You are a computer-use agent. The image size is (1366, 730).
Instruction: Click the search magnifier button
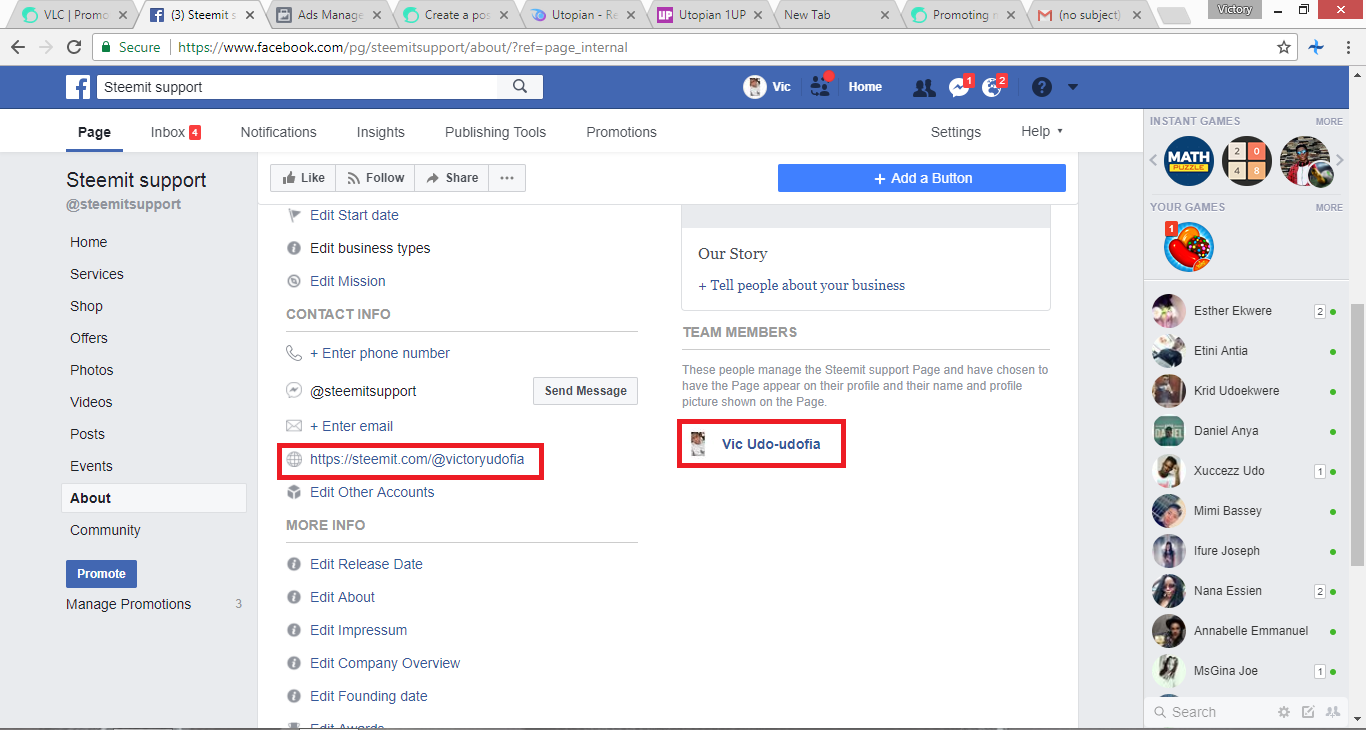520,87
